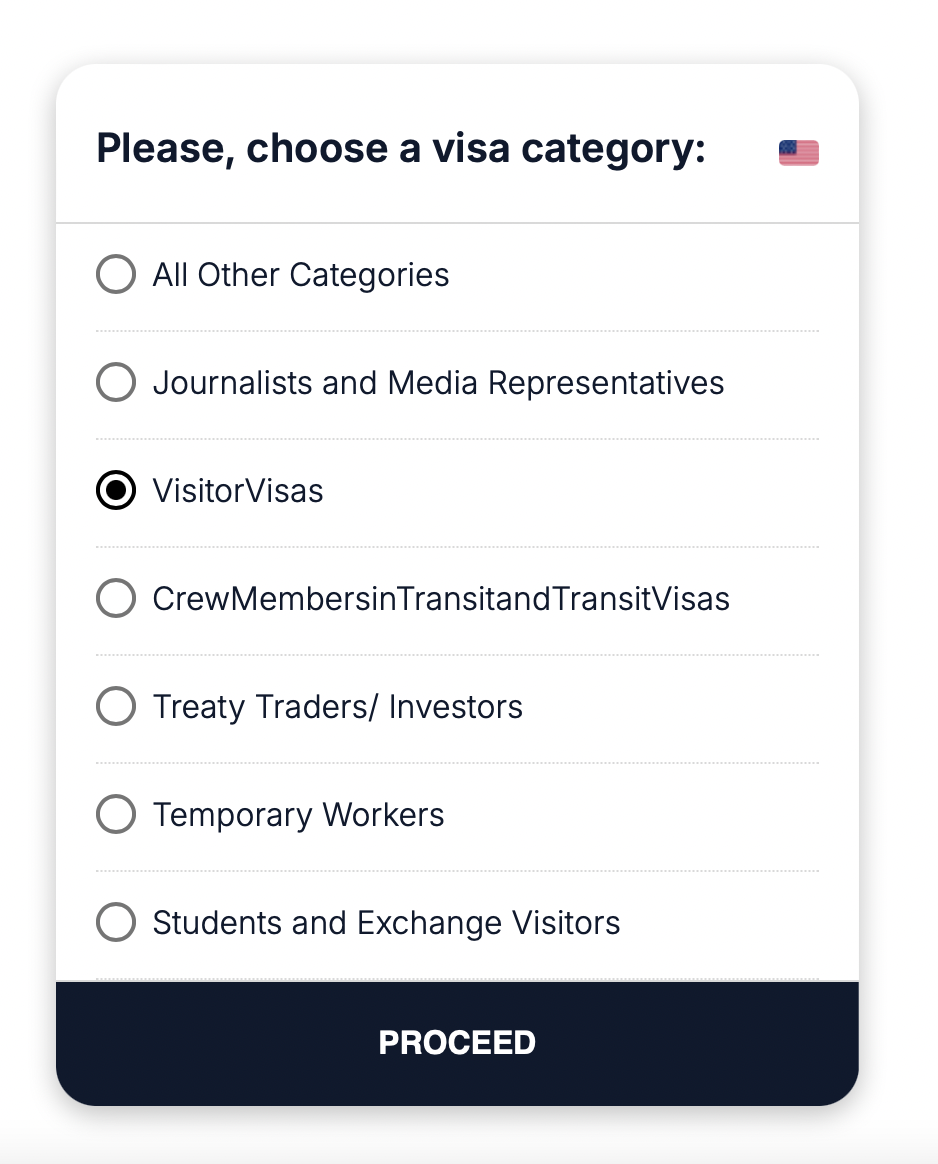Viewport: 938px width, 1164px height.
Task: Pick the Treaty Traders/ Investors radio button
Action: 116,706
